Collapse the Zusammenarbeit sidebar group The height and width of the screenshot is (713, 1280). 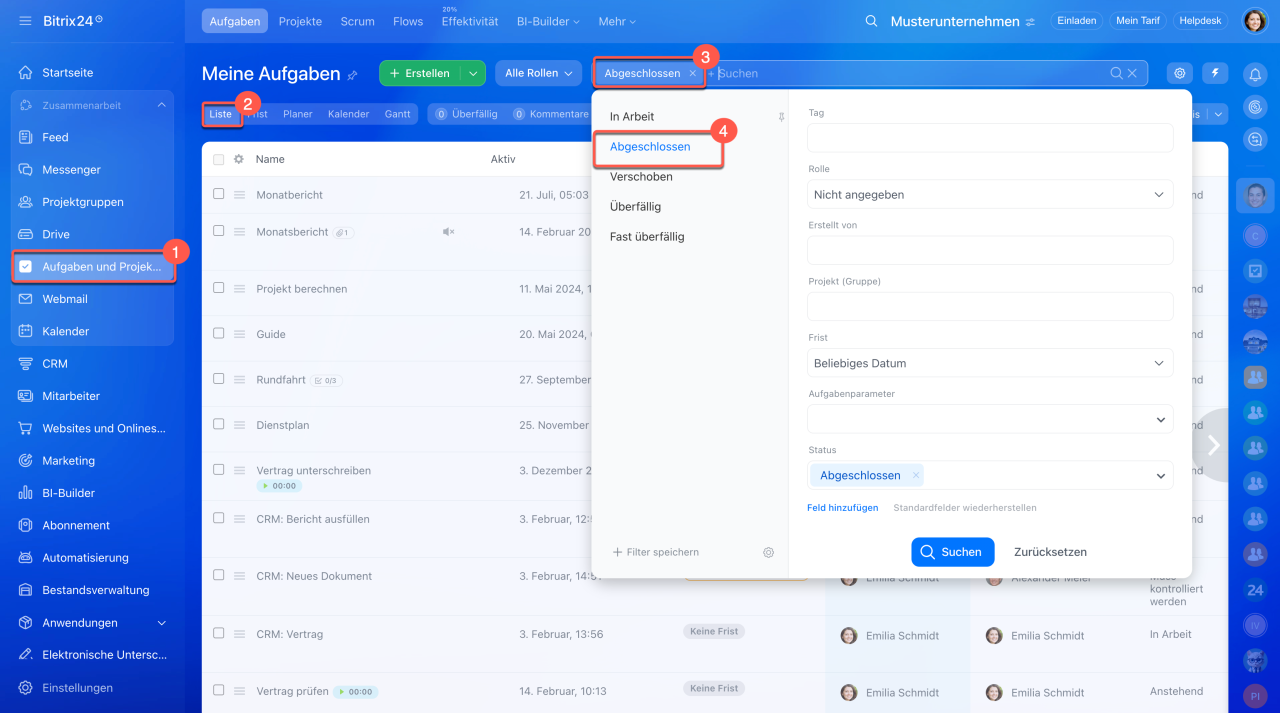(162, 105)
